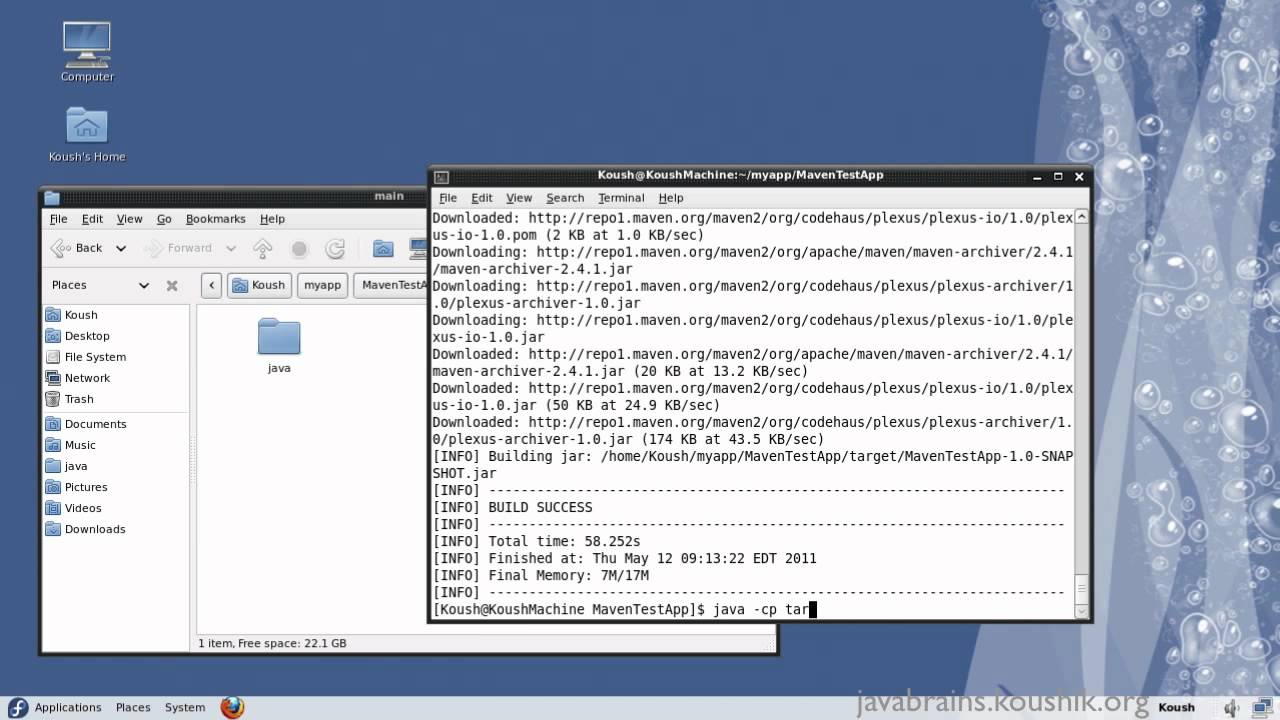Click the Stop loading icon

[x=299, y=248]
